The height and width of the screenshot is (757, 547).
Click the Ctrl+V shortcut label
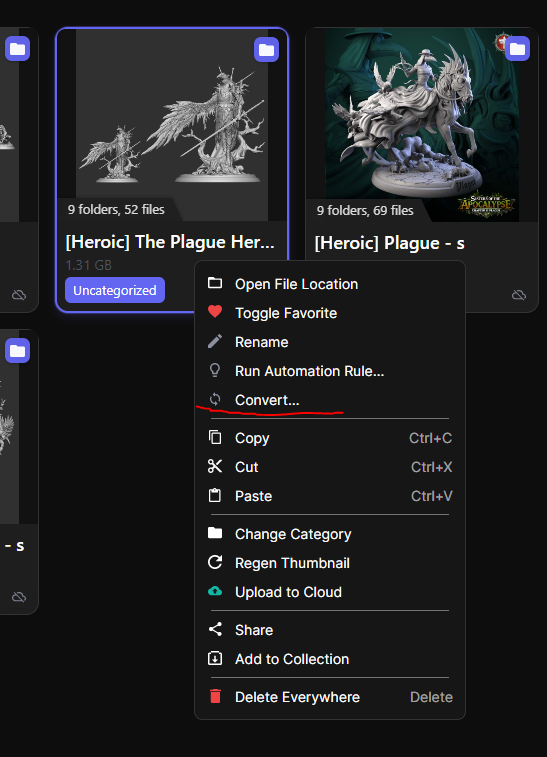point(432,496)
